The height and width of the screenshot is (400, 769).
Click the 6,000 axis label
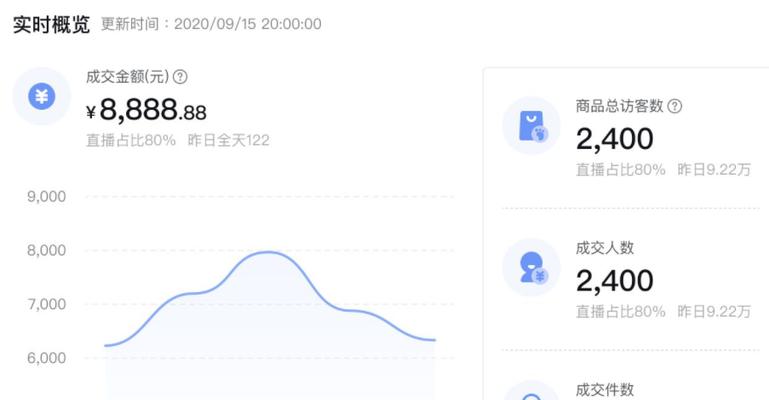pyautogui.click(x=47, y=358)
